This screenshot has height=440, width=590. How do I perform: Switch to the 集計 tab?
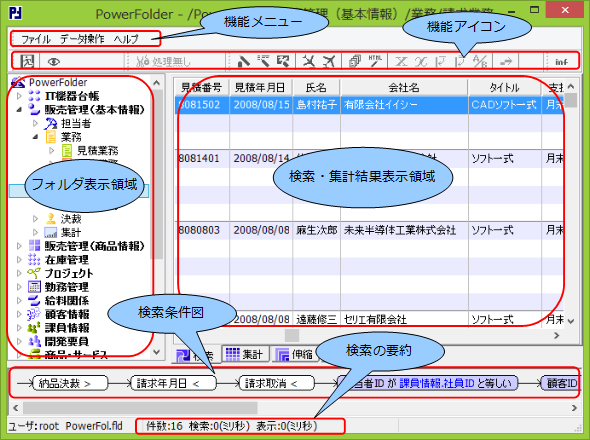[x=245, y=354]
